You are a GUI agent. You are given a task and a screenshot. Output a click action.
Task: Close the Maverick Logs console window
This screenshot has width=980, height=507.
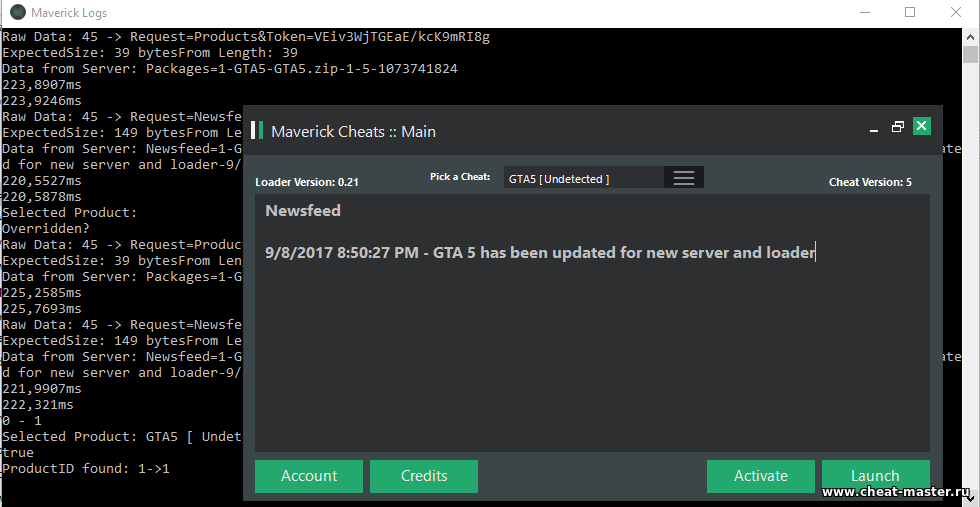click(x=956, y=13)
